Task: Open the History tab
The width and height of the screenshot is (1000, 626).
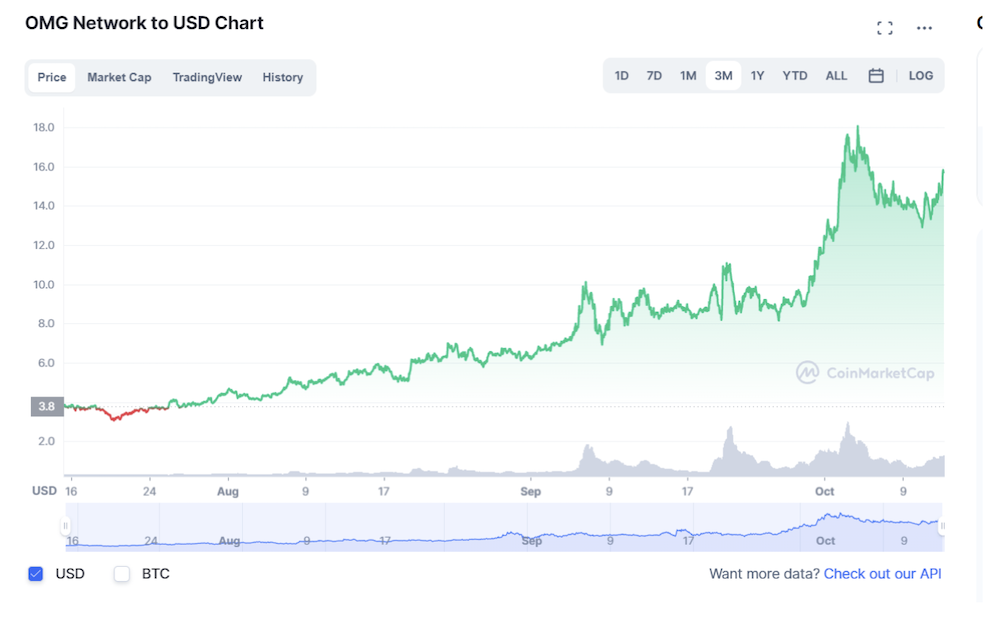Action: coord(283,77)
